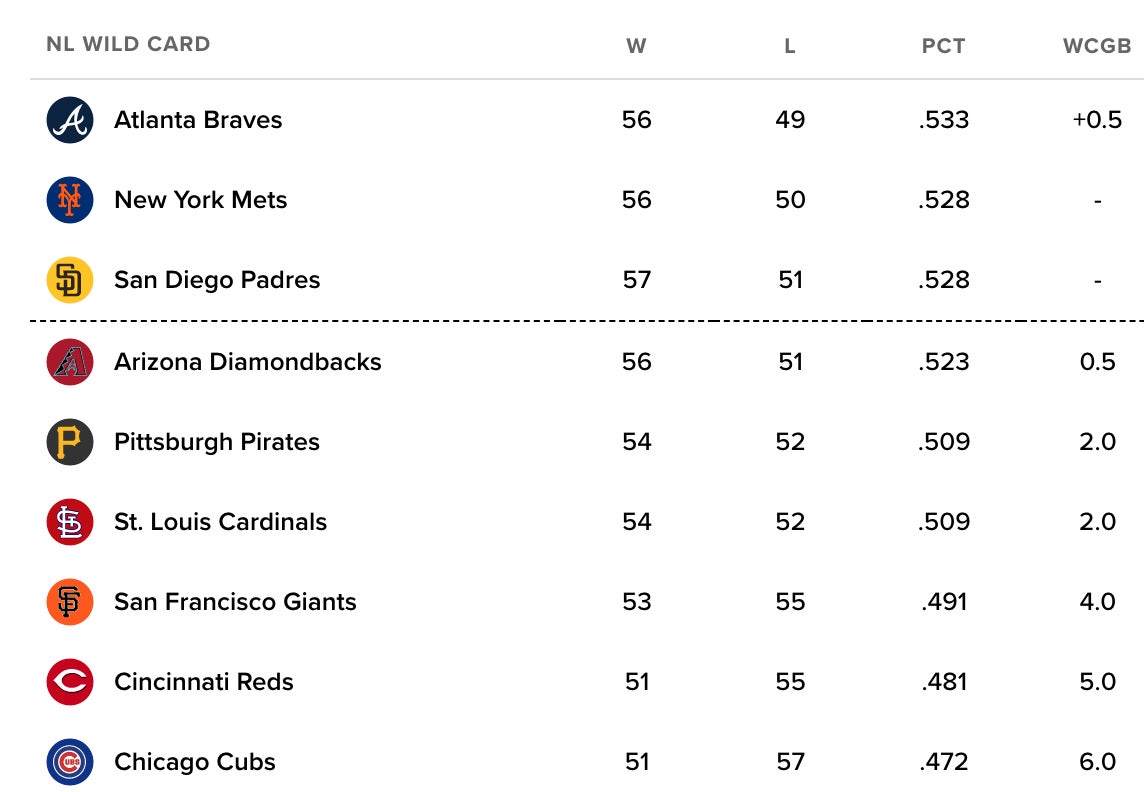Click the Pittsburgh Pirates logo
The height and width of the screenshot is (792, 1144).
[70, 442]
